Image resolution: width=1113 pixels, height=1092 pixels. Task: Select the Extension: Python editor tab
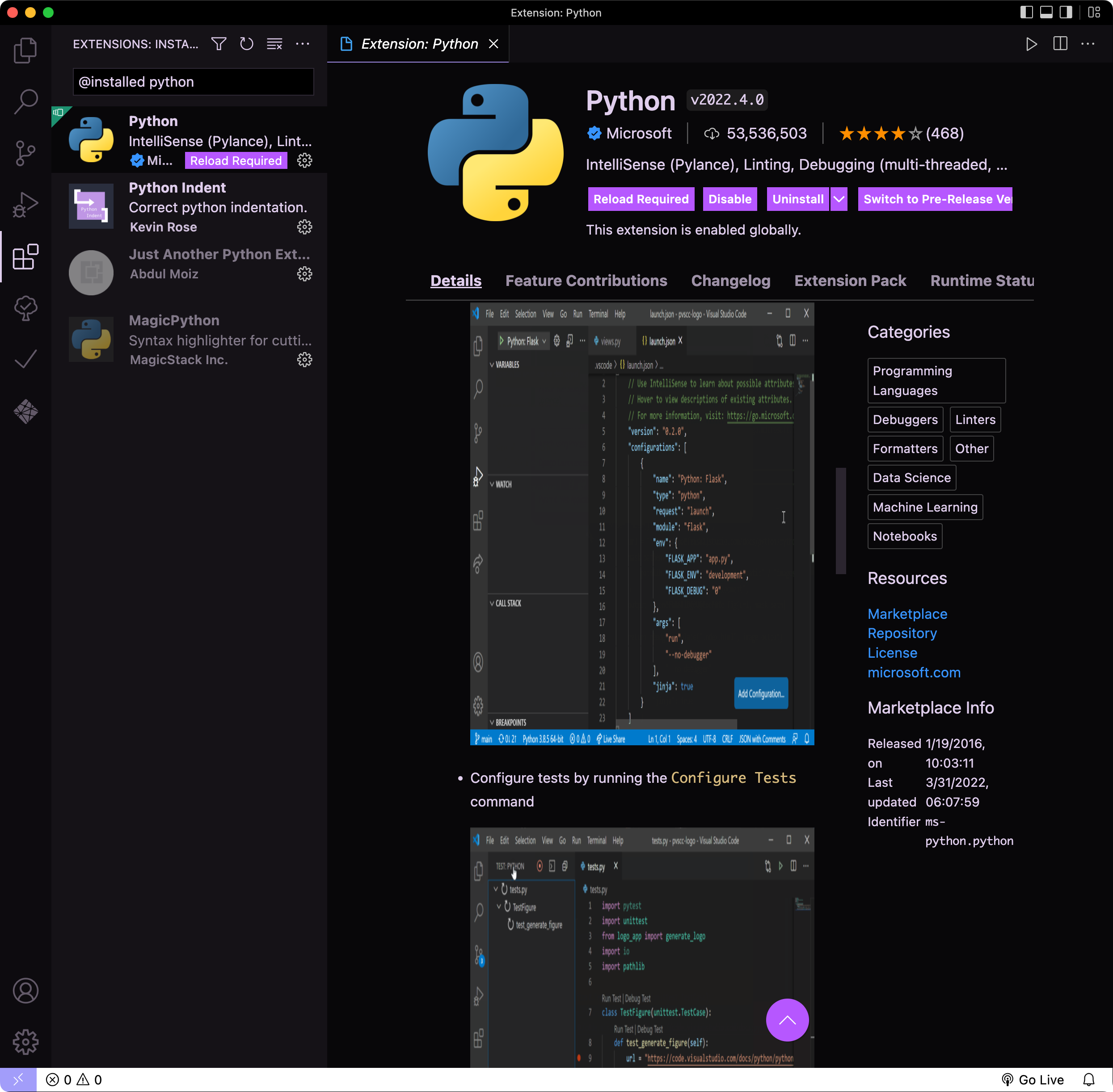pos(419,44)
